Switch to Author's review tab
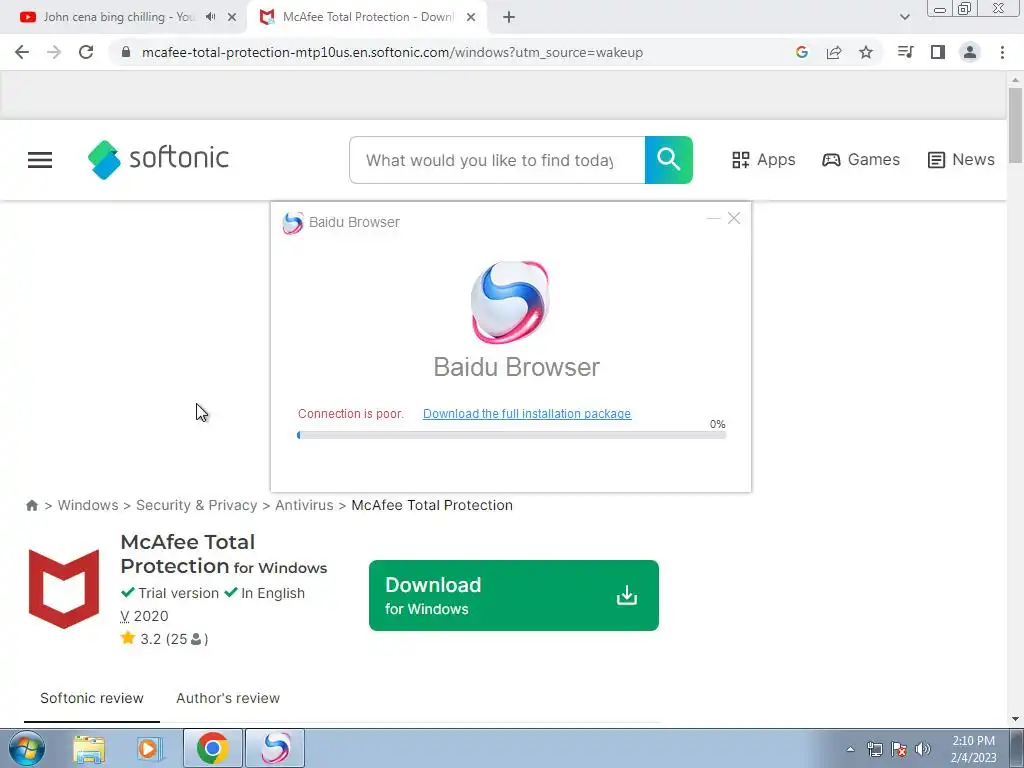 click(228, 698)
